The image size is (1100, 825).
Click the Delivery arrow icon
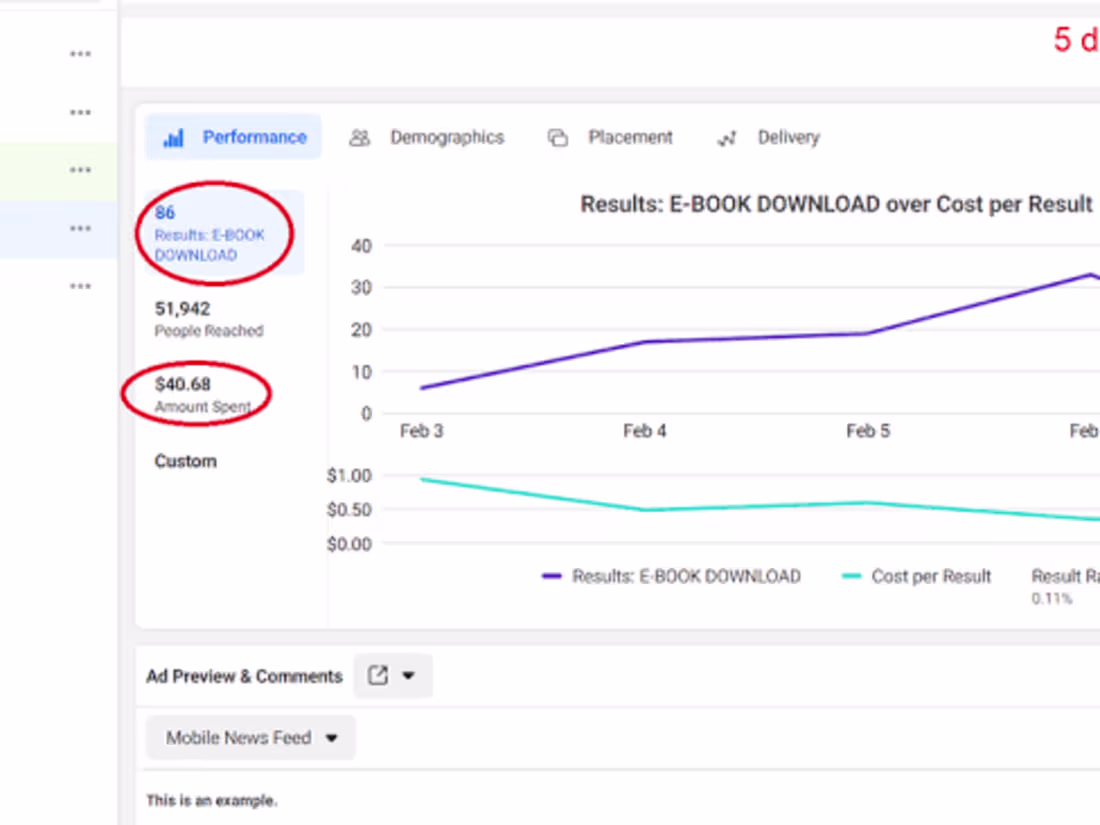[x=726, y=138]
